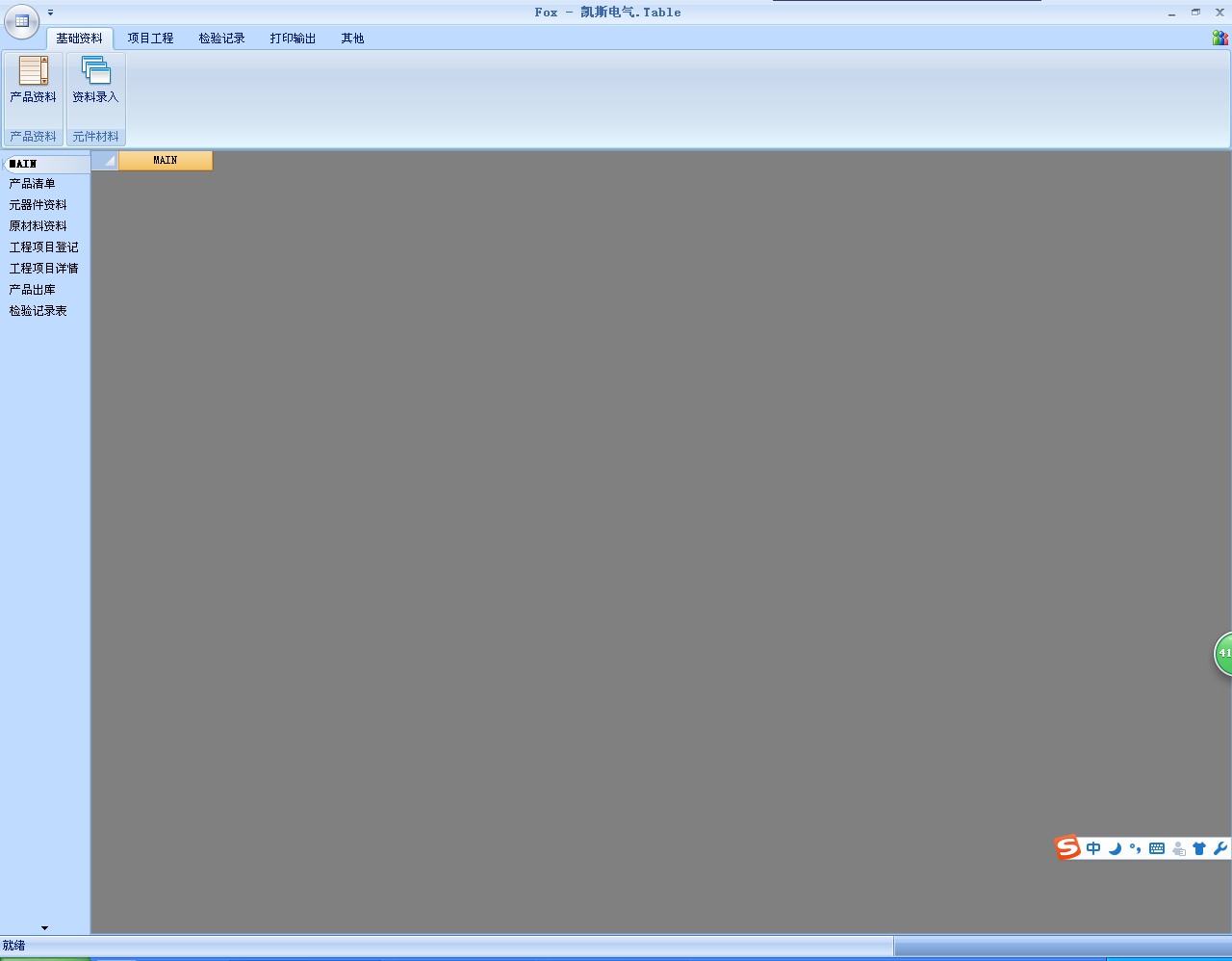The image size is (1232, 961).
Task: Click the 就绪 status bar text
Action: [x=14, y=946]
